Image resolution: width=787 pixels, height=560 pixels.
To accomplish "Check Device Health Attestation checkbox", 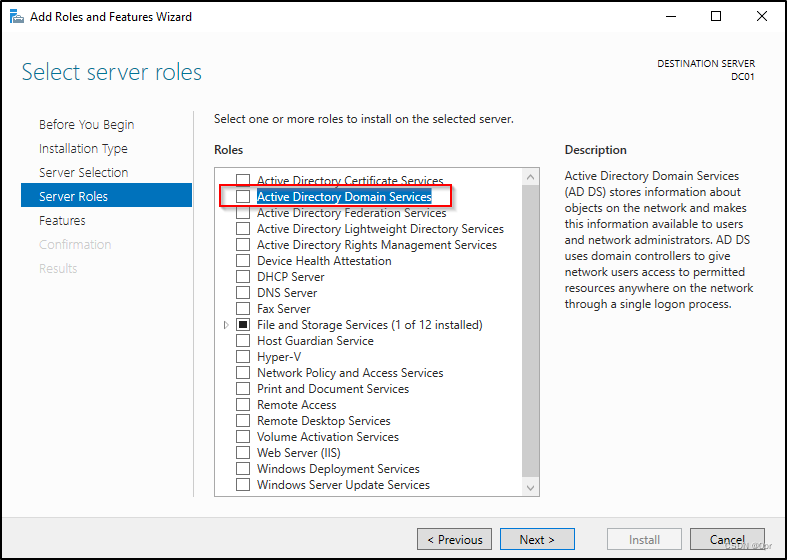I will click(x=243, y=261).
